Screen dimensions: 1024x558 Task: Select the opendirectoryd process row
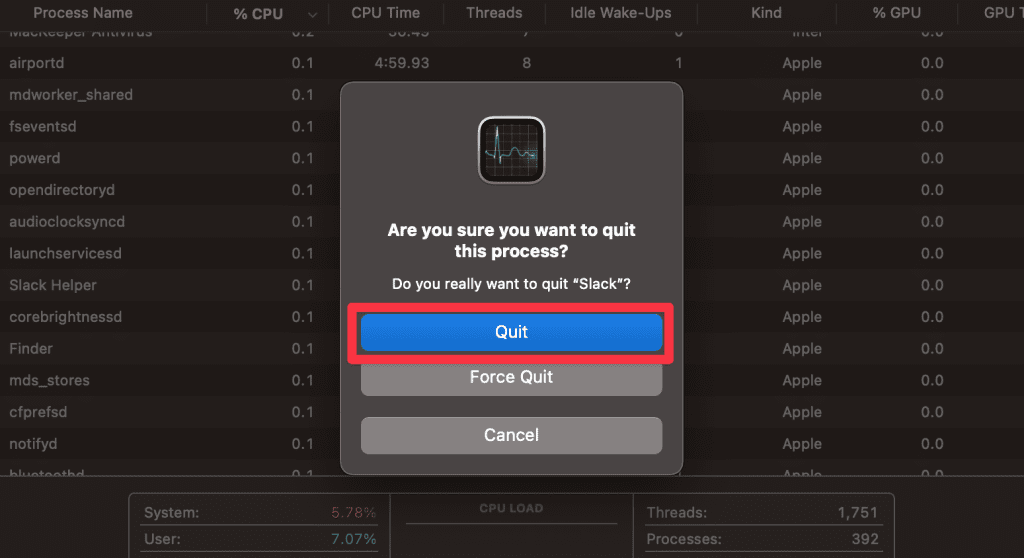click(x=62, y=190)
